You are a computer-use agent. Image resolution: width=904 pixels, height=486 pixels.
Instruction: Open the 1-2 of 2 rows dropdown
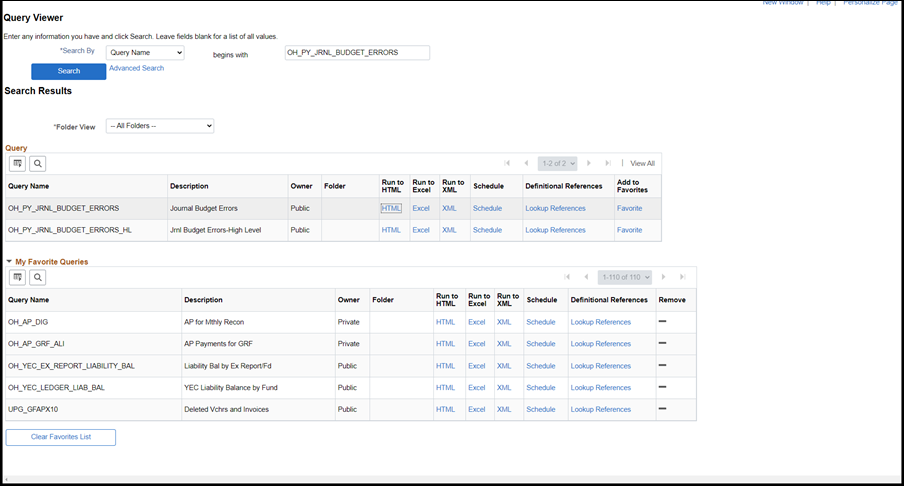[x=558, y=163]
